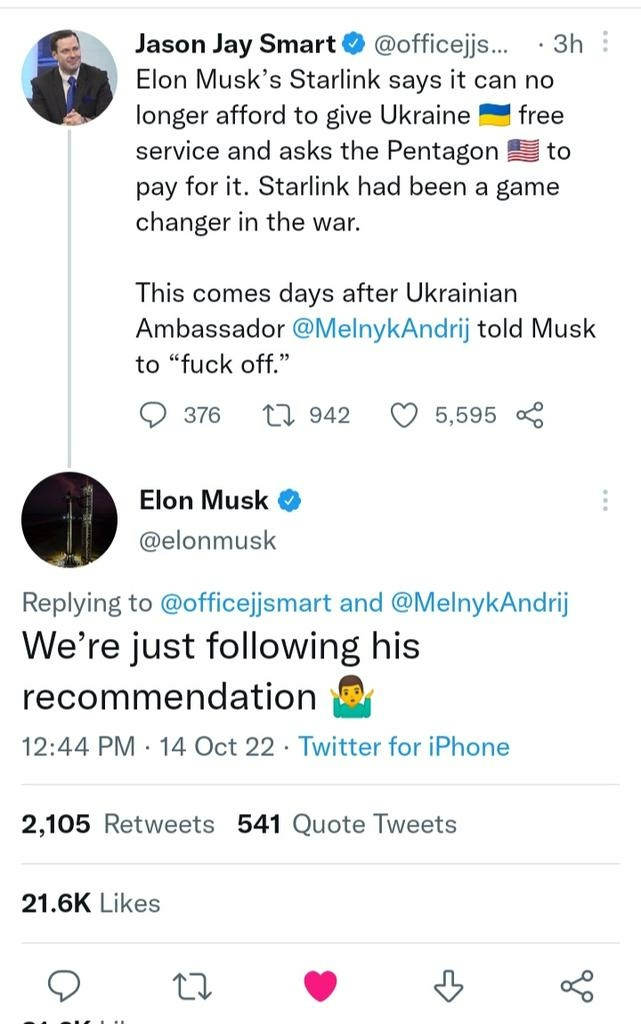Open Elon Musk's profile picture
The width and height of the screenshot is (641, 1024).
coord(69,520)
